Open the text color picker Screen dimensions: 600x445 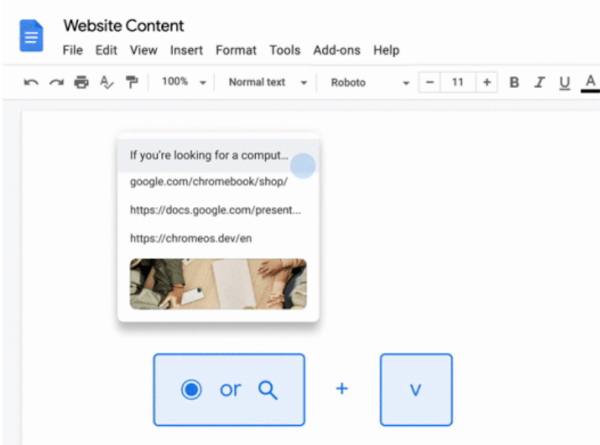(x=590, y=83)
